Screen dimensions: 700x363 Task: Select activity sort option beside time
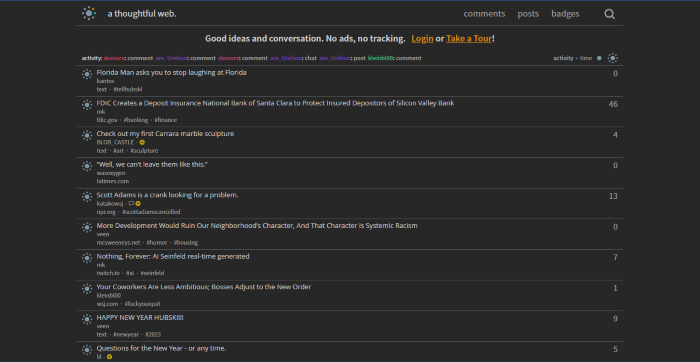pyautogui.click(x=563, y=58)
